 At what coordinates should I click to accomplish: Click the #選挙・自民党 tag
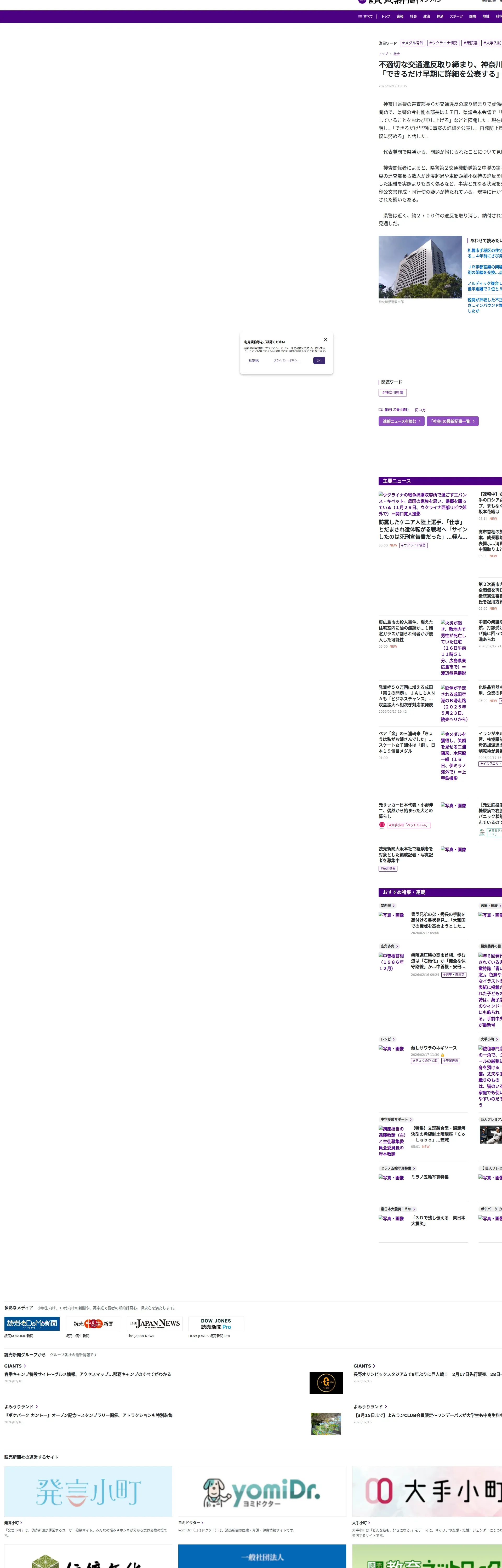pos(454,975)
